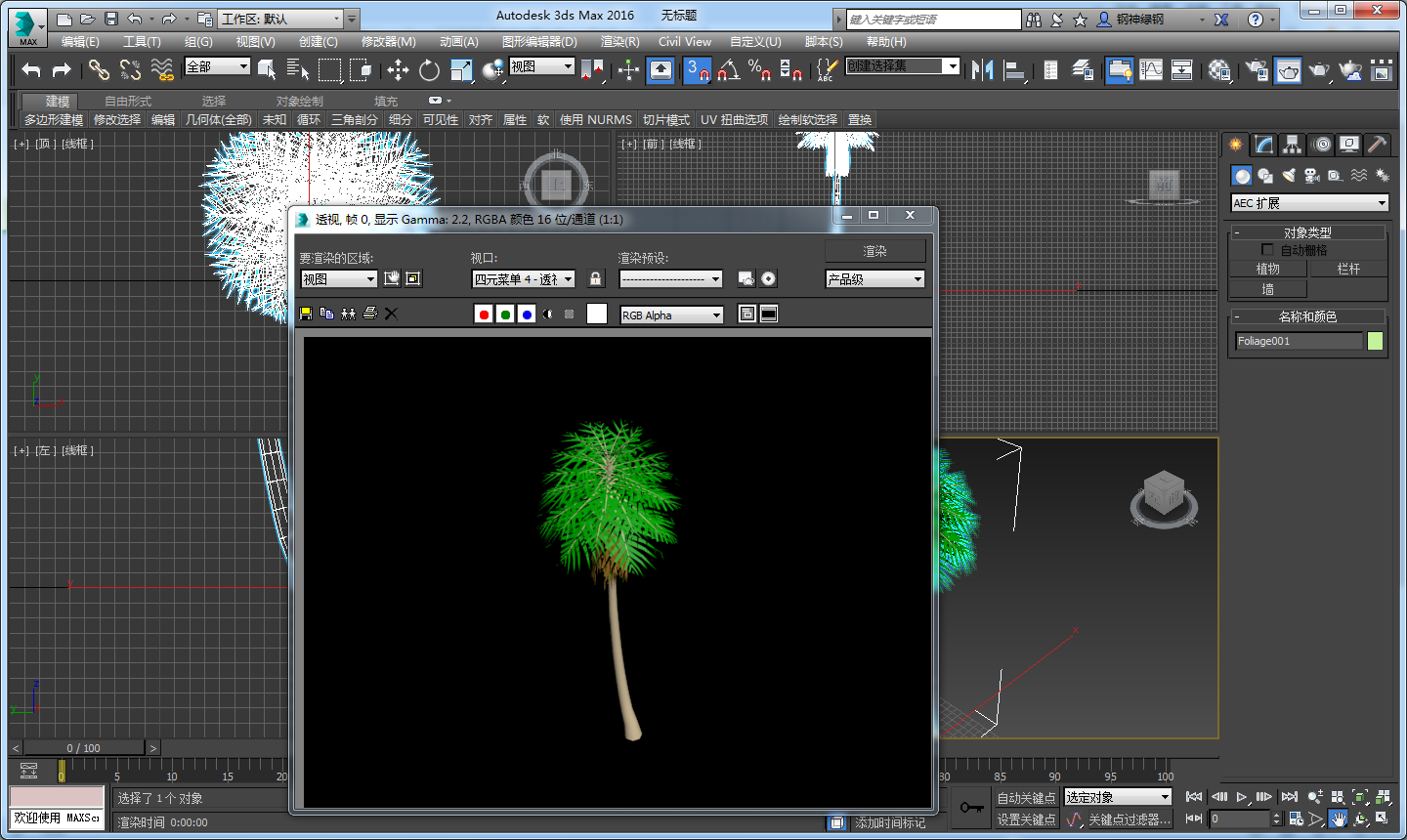Open the 渲染预设 dropdown

[671, 279]
